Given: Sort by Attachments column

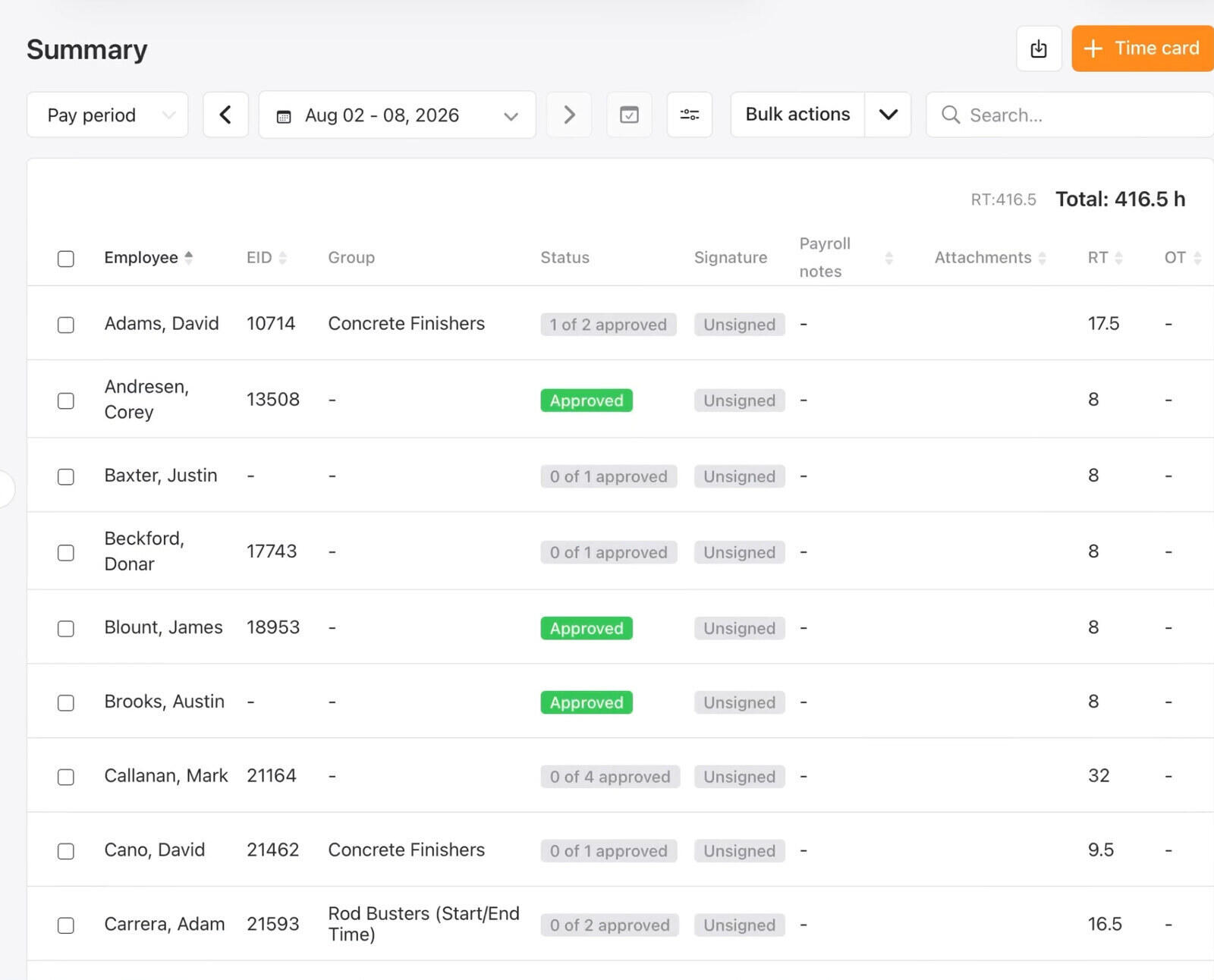Looking at the screenshot, I should (990, 257).
